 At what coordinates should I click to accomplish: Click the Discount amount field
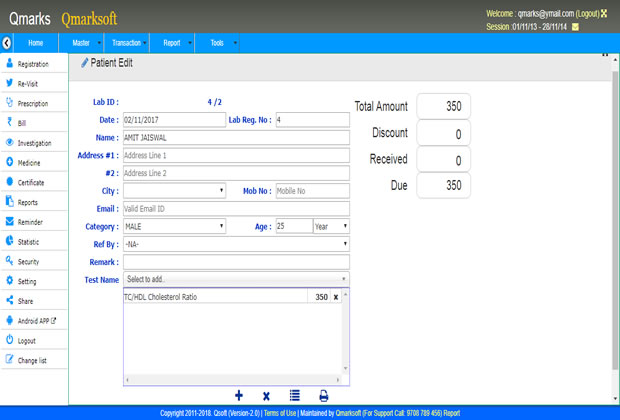pyautogui.click(x=444, y=133)
